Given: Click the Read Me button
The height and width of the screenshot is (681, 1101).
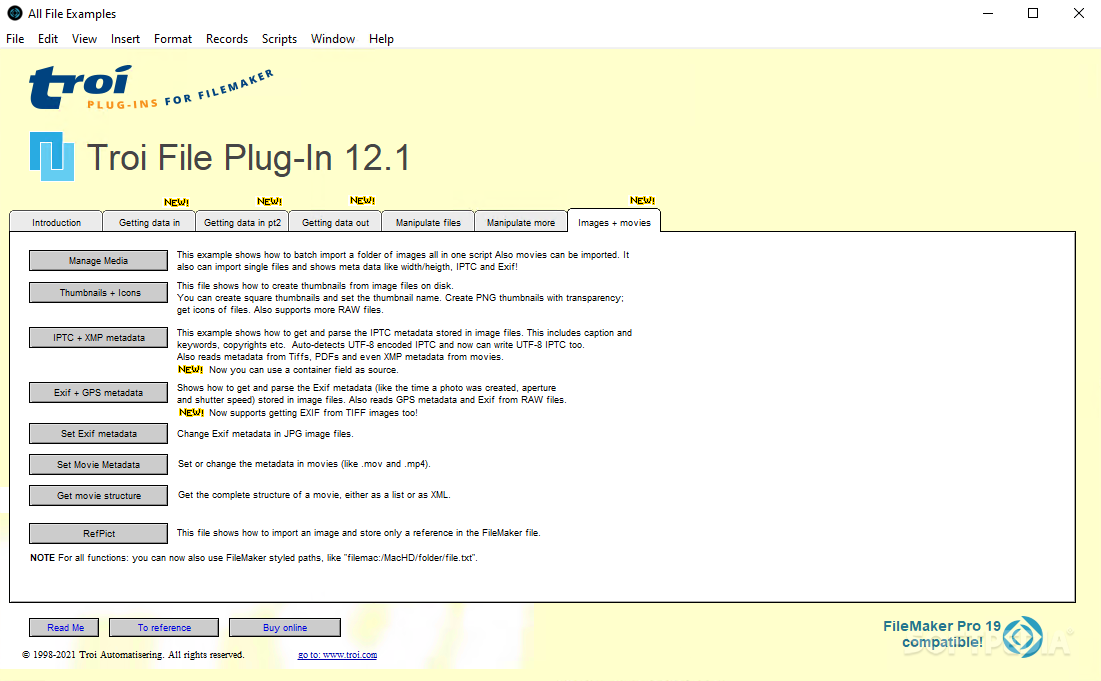Looking at the screenshot, I should coord(64,628).
